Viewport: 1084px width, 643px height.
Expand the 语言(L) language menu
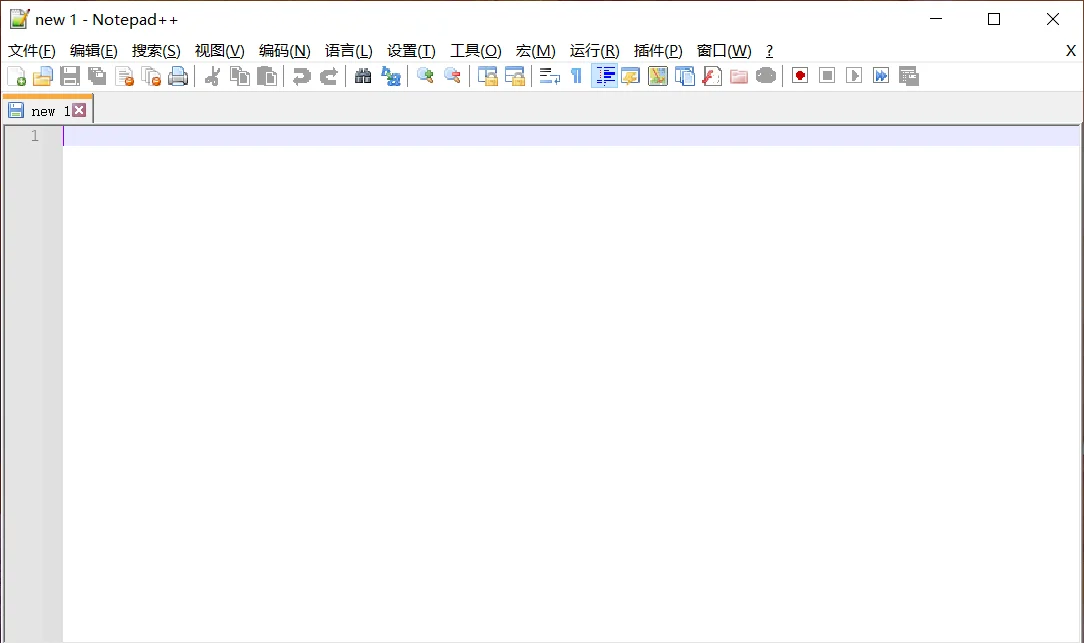348,51
